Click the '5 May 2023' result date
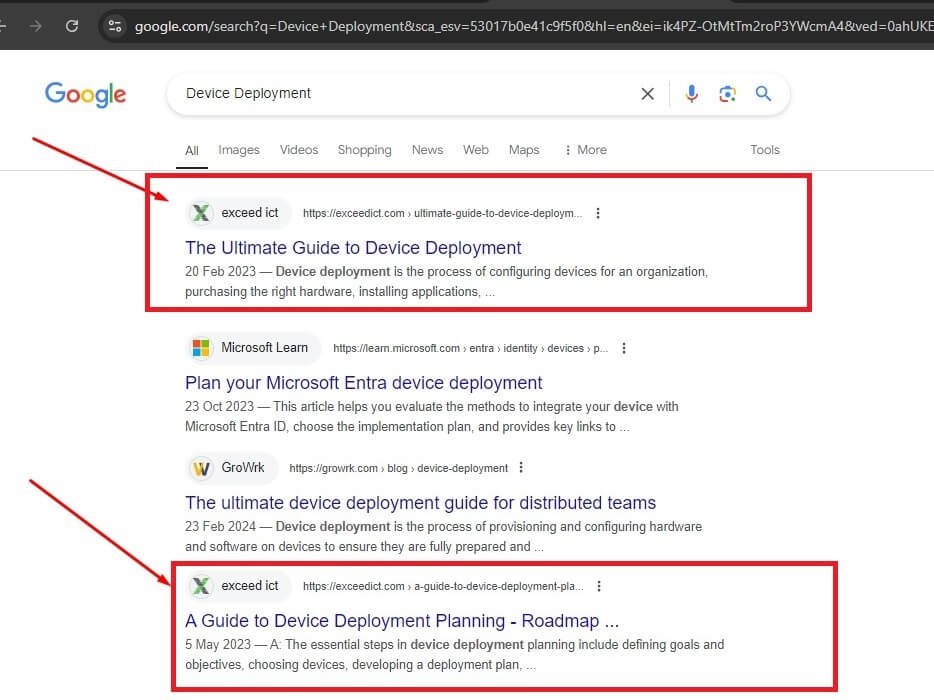Screen dimensions: 934x700 coord(218,645)
